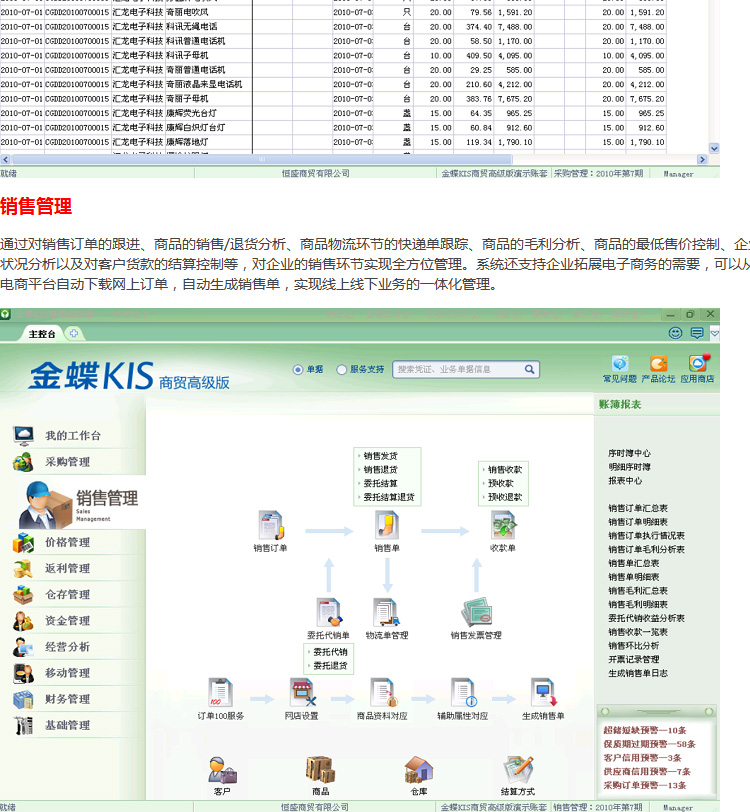Click 销售退货 link
Screen dimensions: 750x812
[381, 470]
